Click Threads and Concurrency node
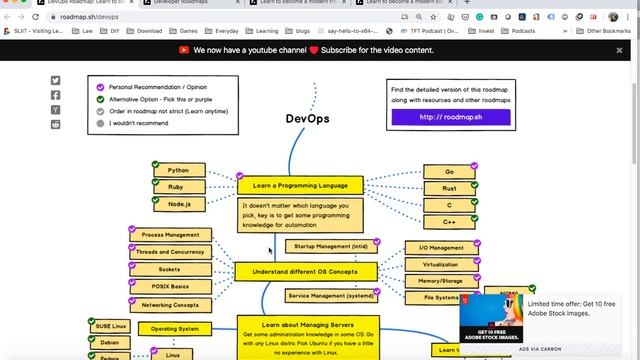The image size is (640, 360). coord(171,252)
